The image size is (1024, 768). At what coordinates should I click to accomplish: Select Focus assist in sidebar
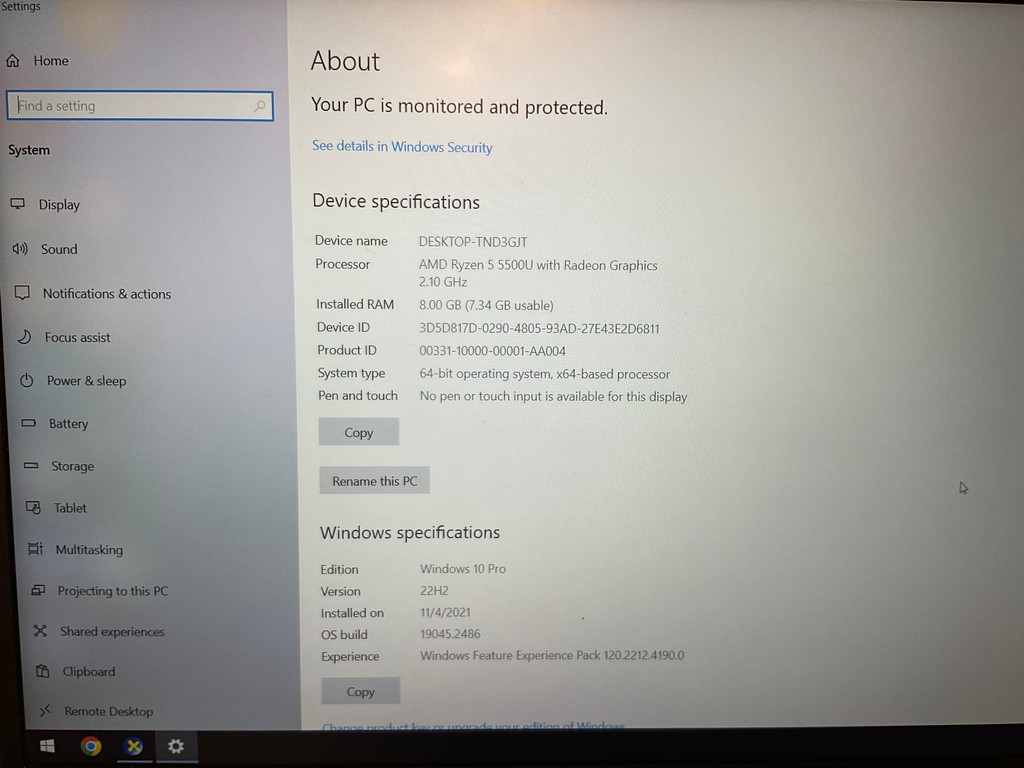[x=78, y=338]
